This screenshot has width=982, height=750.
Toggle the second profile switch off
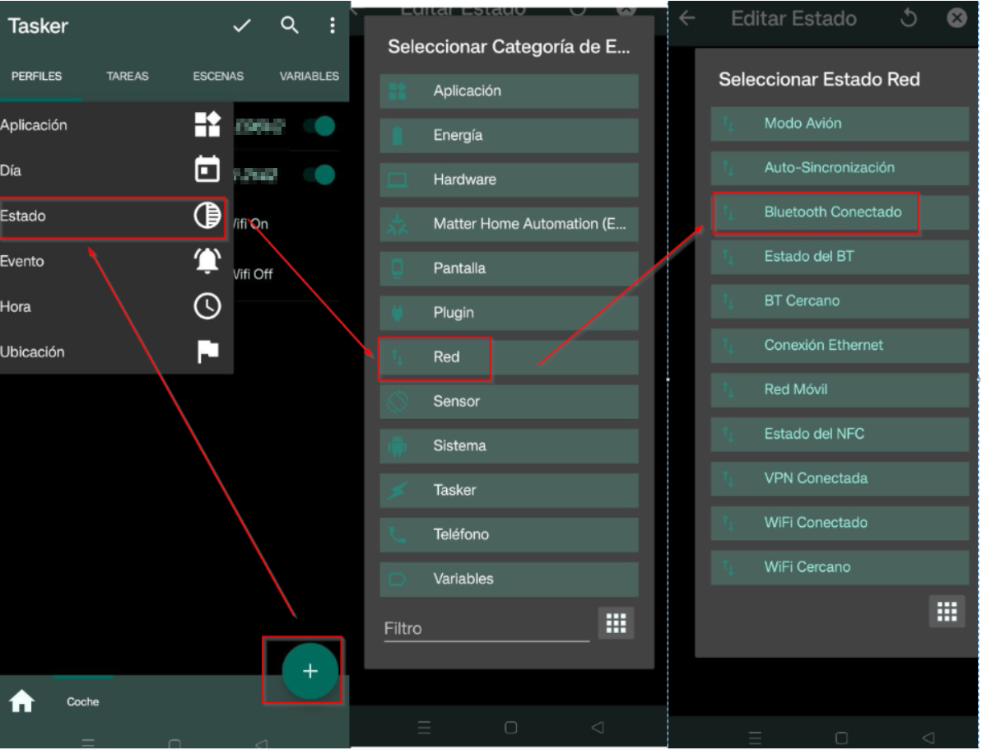coord(320,174)
